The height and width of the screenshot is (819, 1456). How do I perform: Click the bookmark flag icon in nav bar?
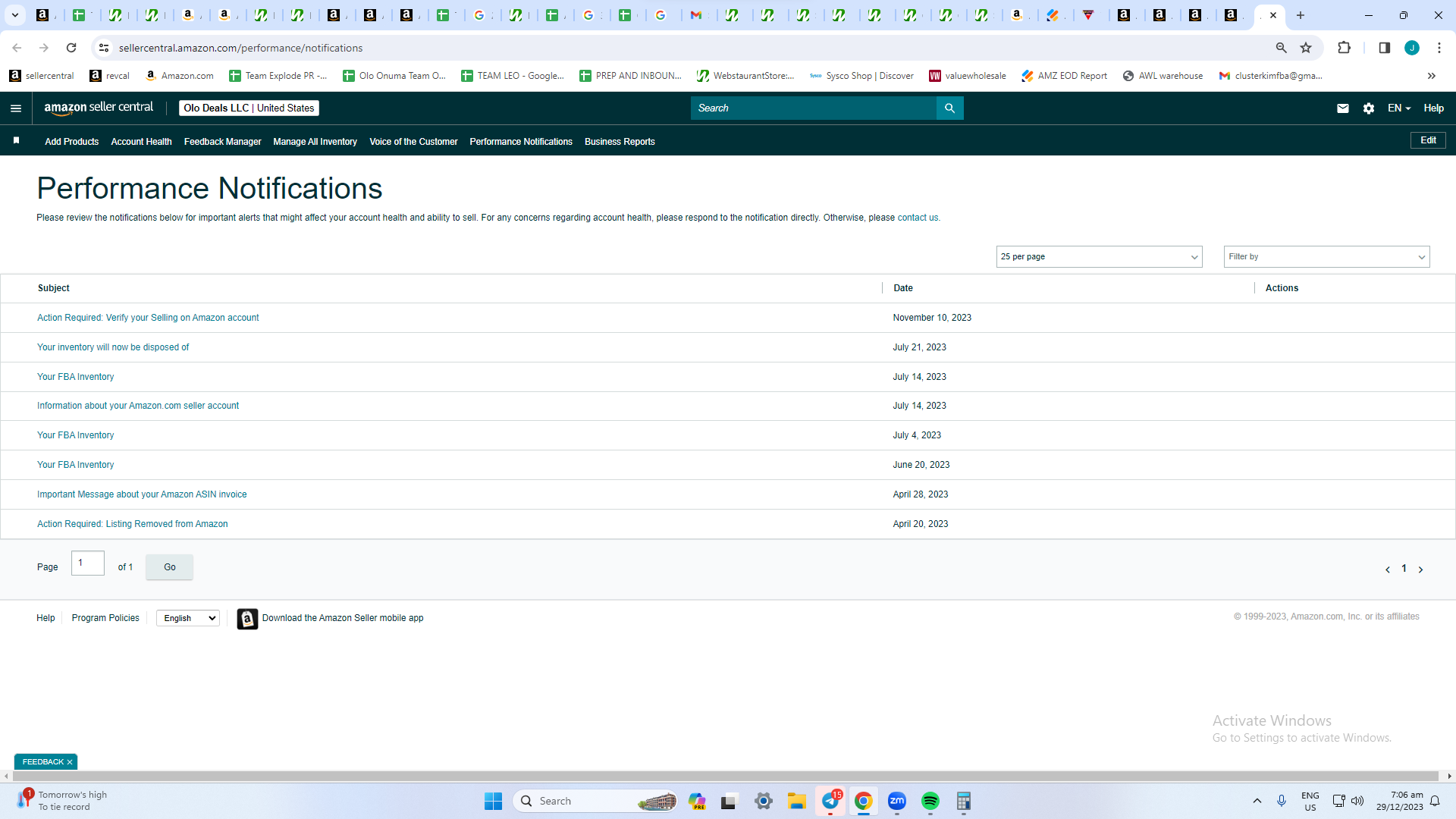click(x=16, y=141)
